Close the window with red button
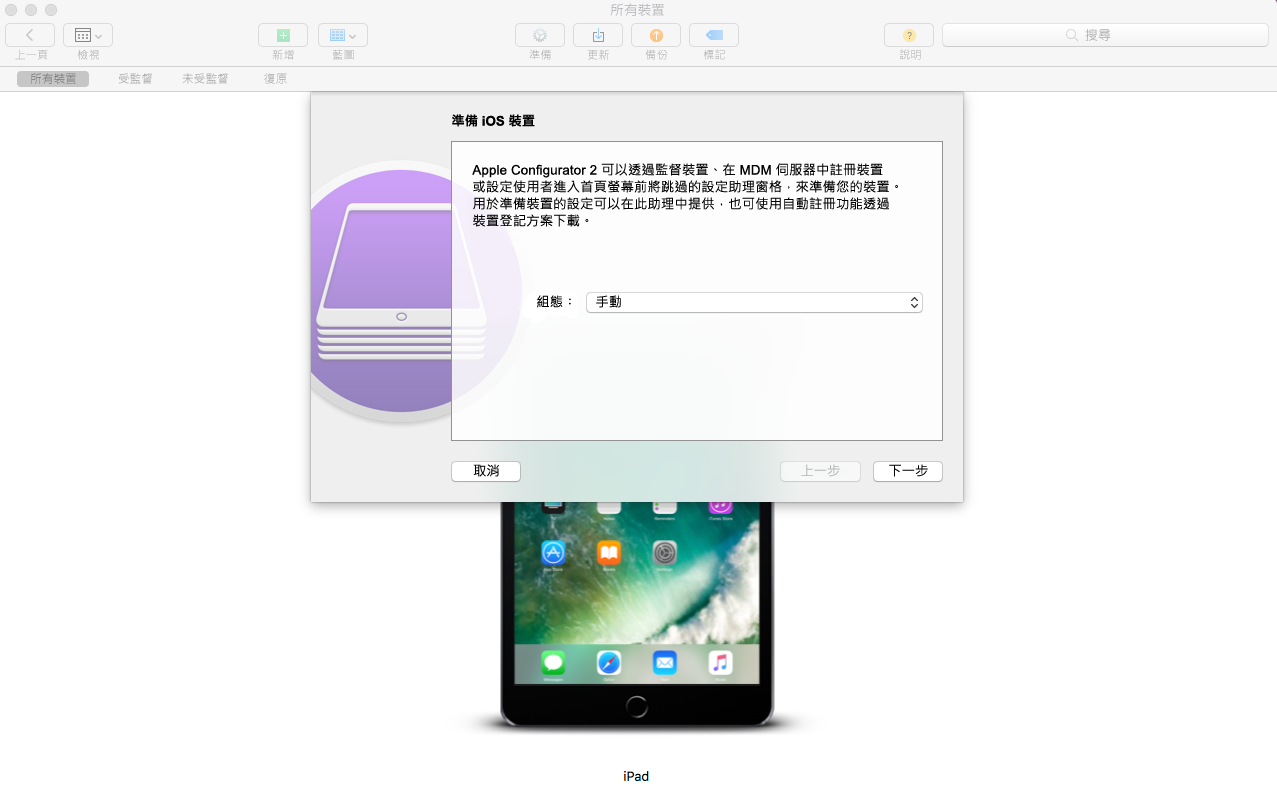The height and width of the screenshot is (788, 1277). [x=12, y=9]
